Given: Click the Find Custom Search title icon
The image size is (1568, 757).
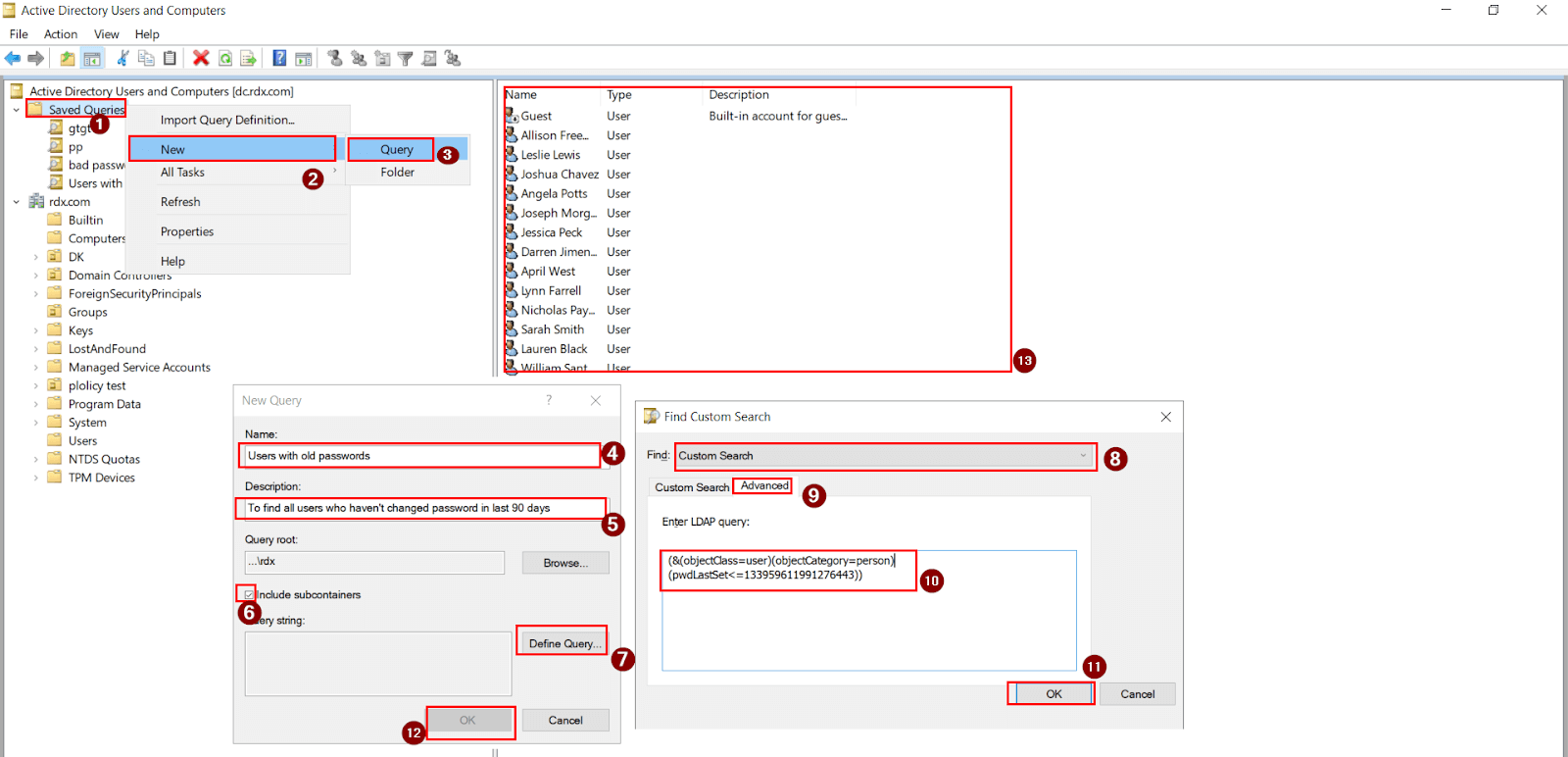Looking at the screenshot, I should click(x=652, y=417).
